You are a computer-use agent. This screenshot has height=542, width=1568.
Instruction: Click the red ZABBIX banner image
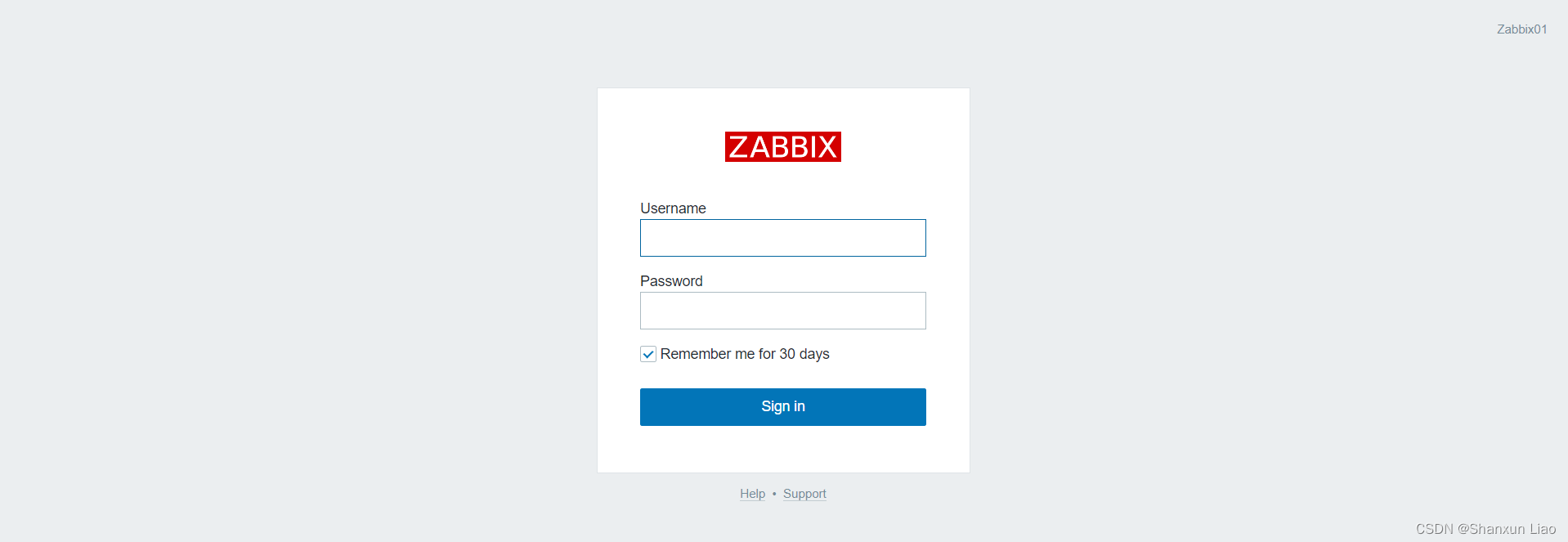pos(782,146)
